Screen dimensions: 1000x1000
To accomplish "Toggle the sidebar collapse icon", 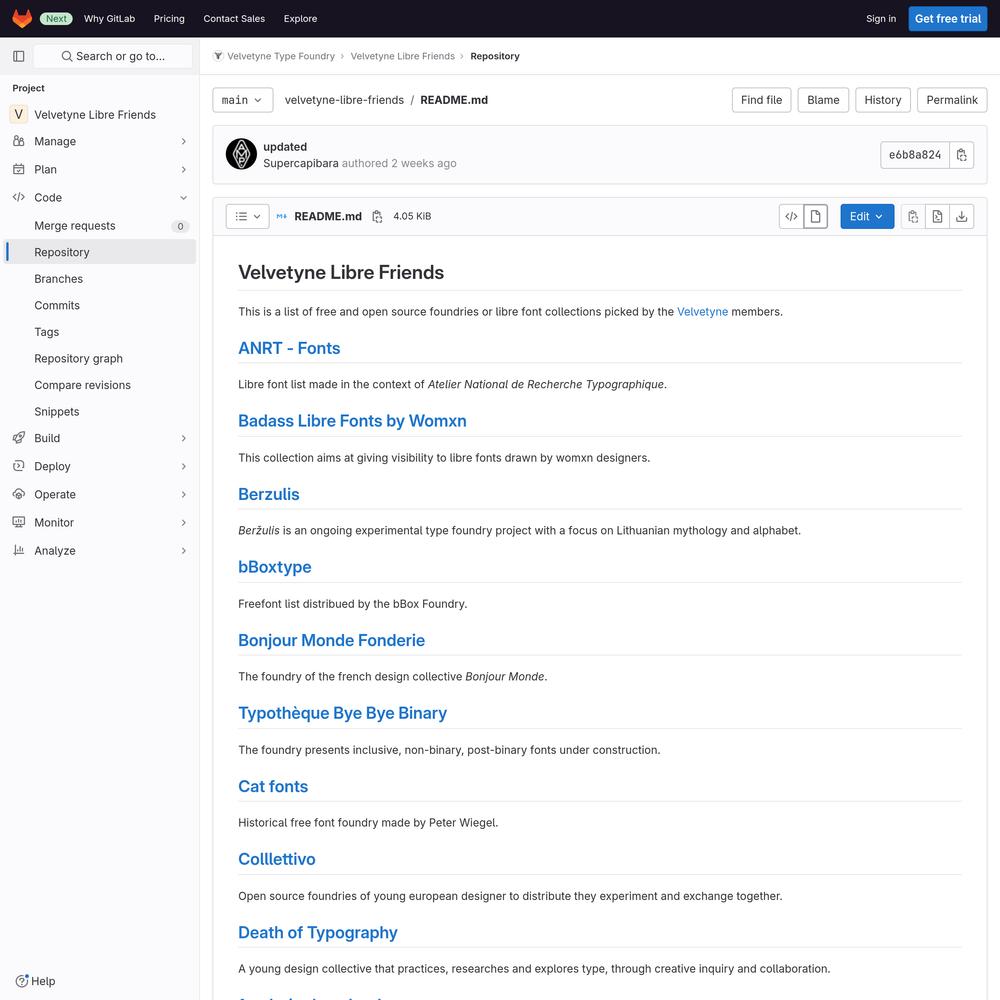I will point(18,56).
